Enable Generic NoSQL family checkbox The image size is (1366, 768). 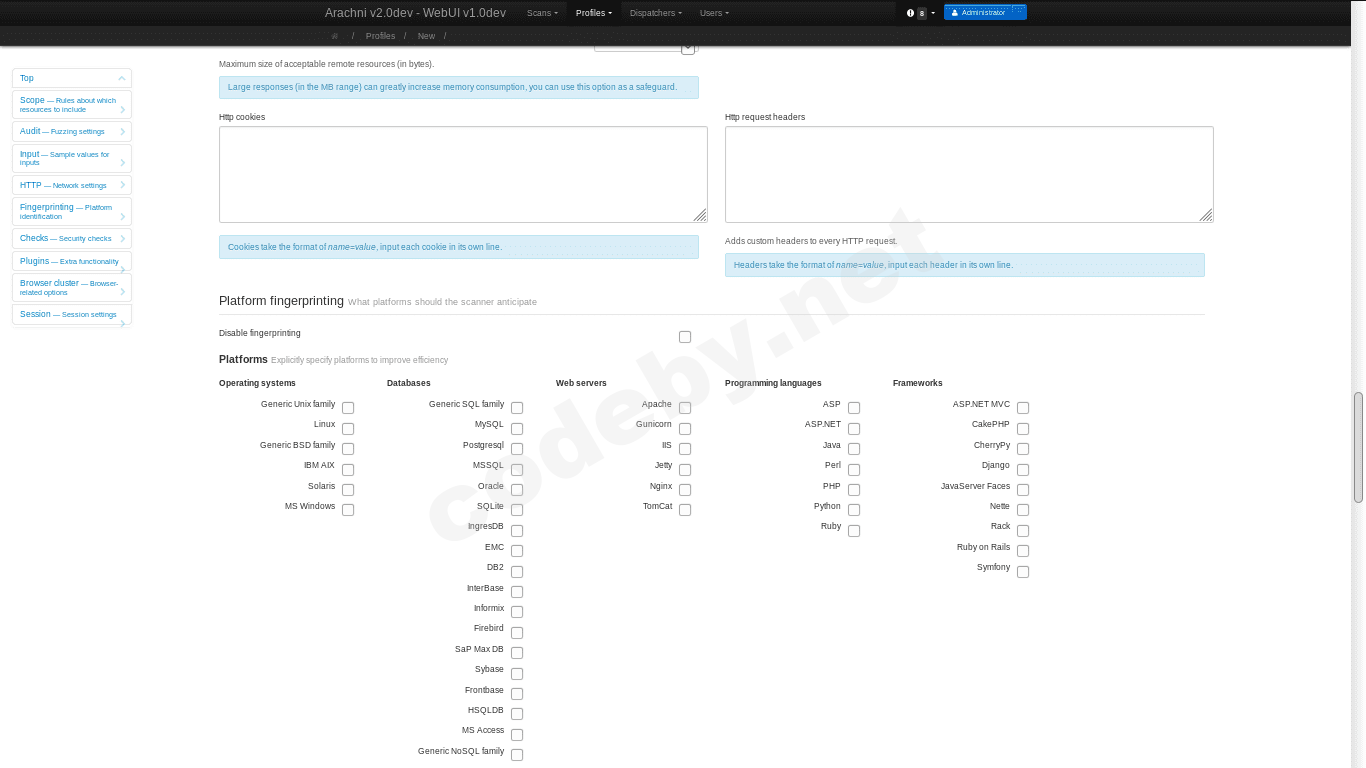pyautogui.click(x=517, y=755)
